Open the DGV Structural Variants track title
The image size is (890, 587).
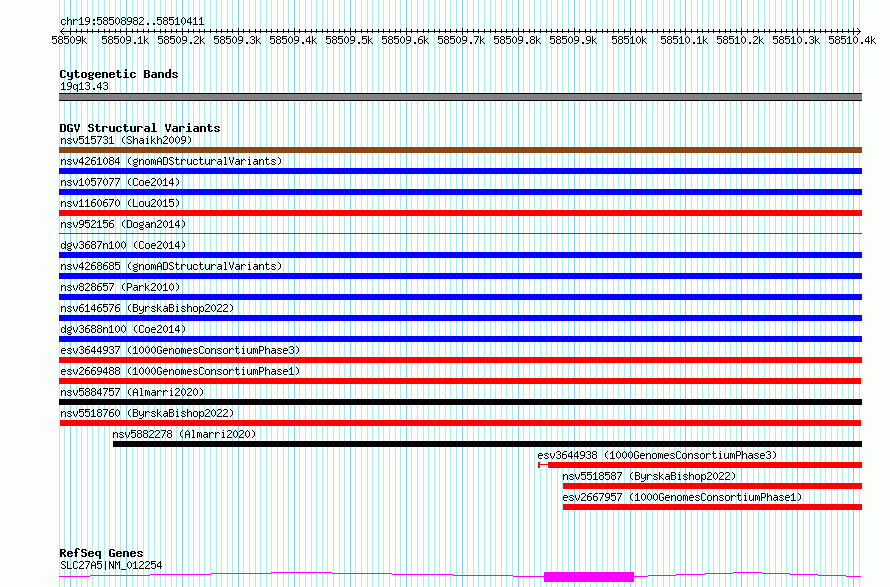[x=140, y=128]
